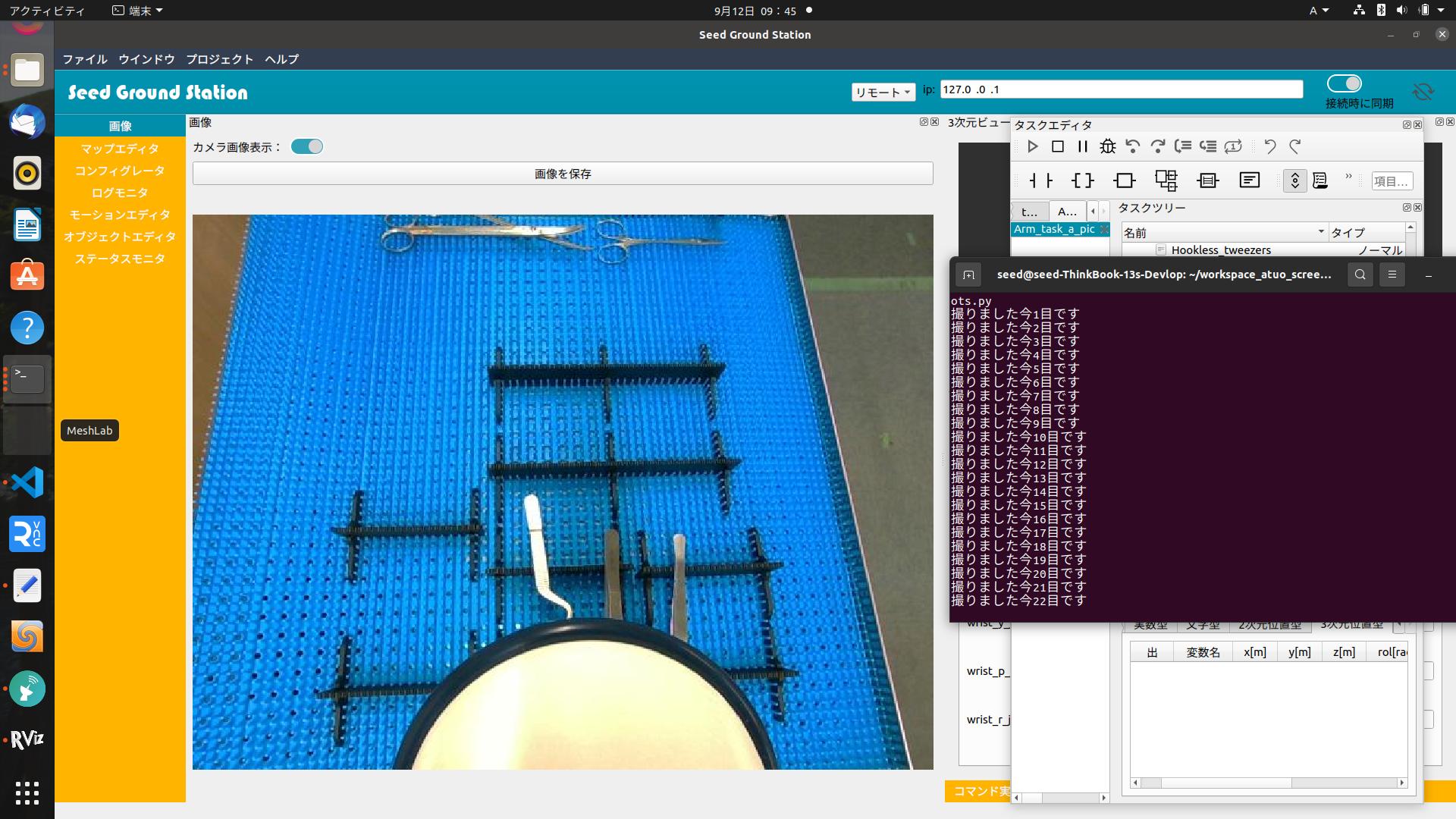This screenshot has height=819, width=1456.
Task: Stop the running task
Action: [1057, 146]
